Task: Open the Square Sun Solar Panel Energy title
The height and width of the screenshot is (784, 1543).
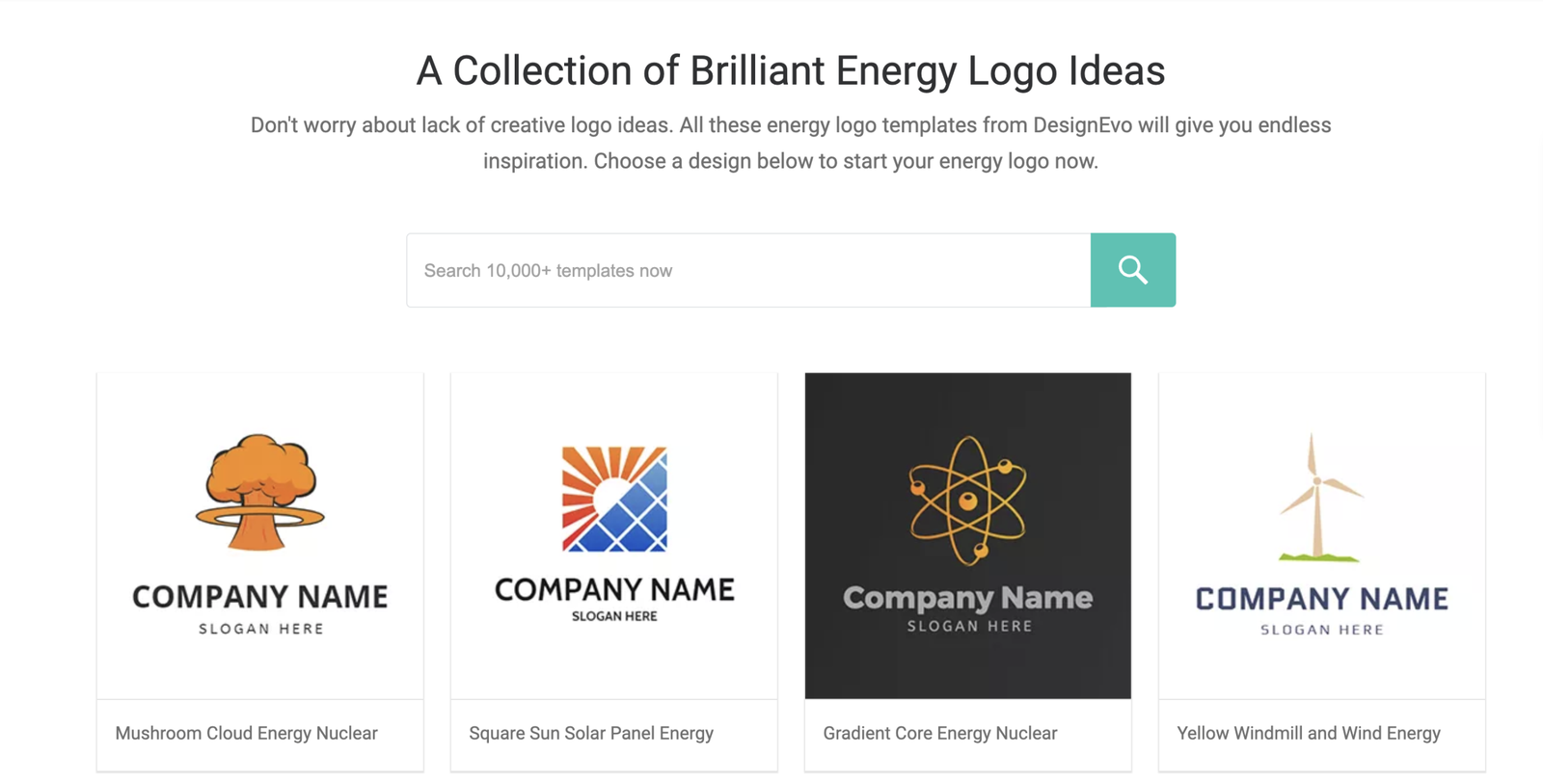Action: (591, 733)
